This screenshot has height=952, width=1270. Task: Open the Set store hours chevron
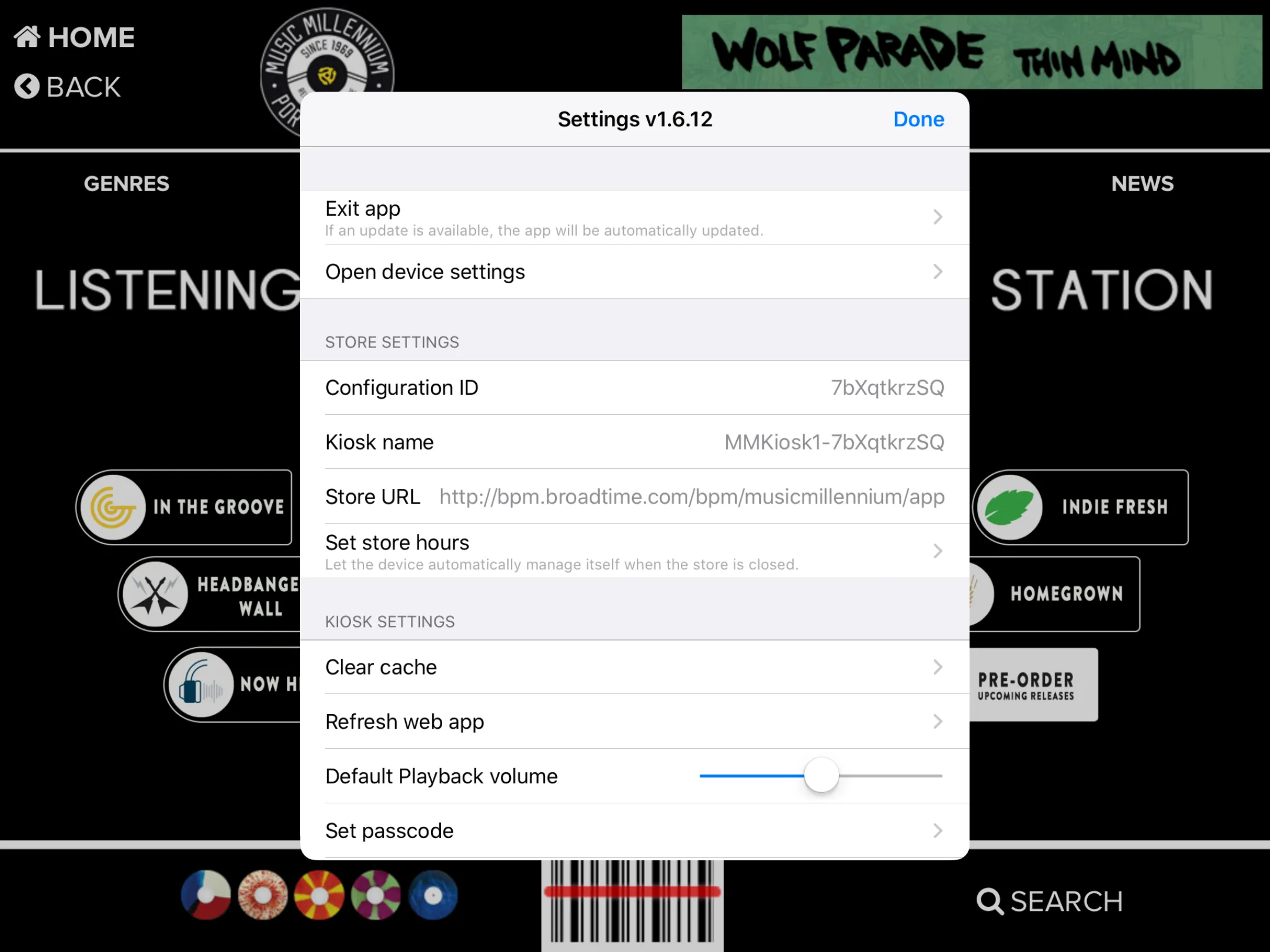click(x=938, y=551)
